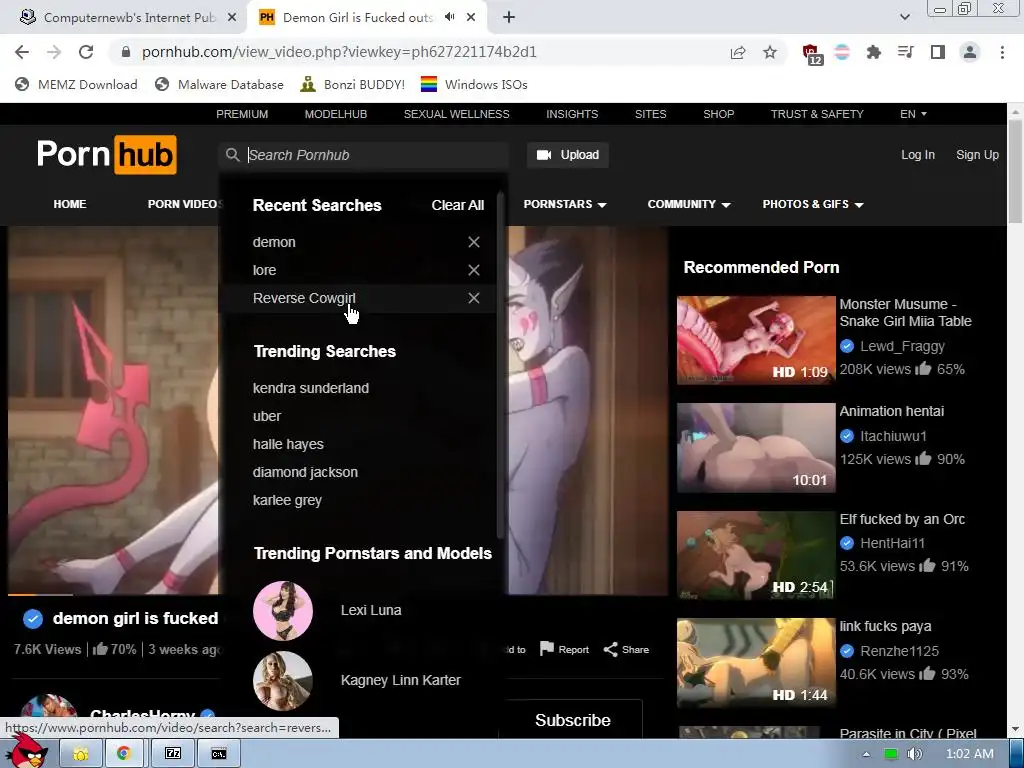Select trending search 'halle hayes'

tap(288, 444)
